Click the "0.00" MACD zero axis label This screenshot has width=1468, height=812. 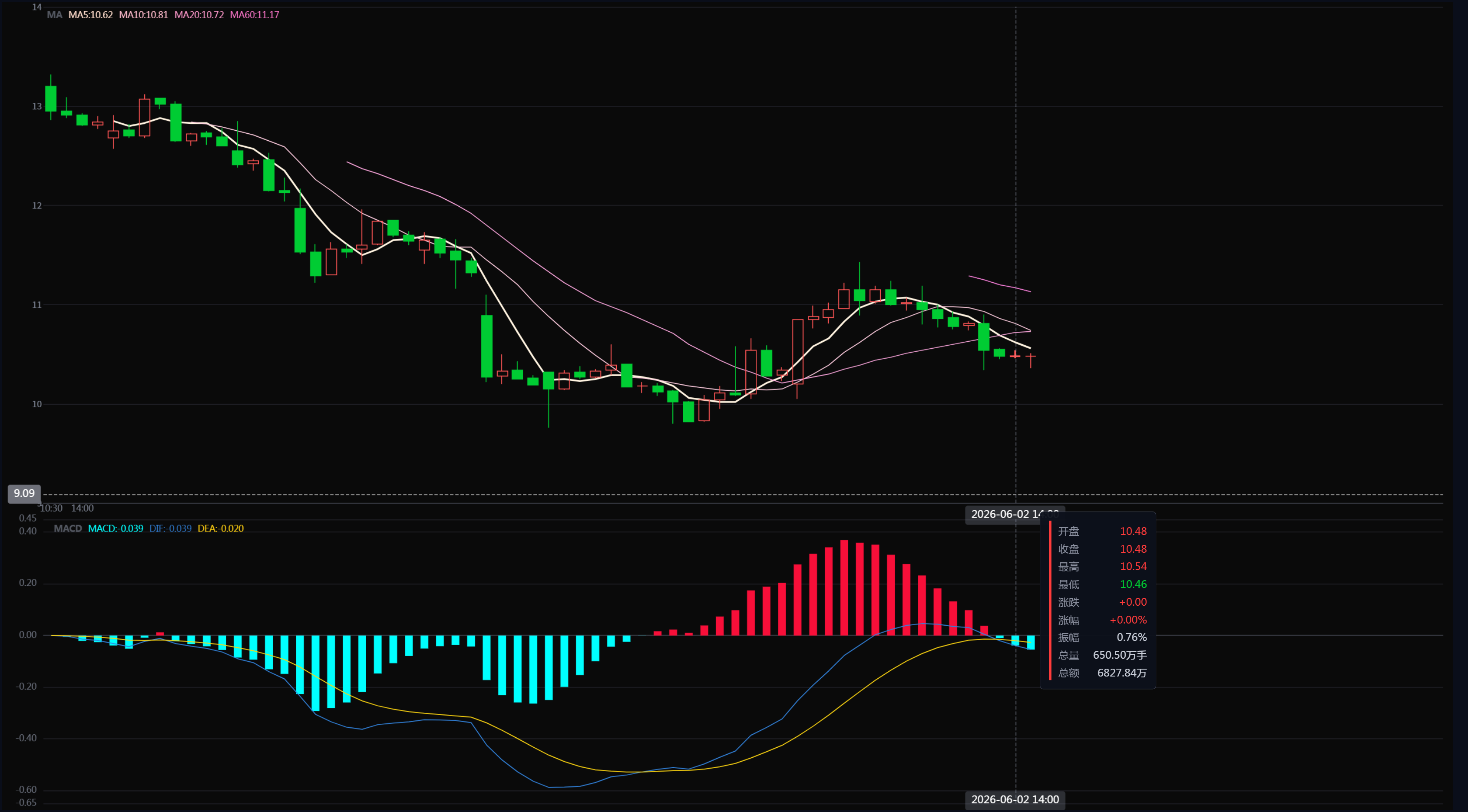coord(28,635)
